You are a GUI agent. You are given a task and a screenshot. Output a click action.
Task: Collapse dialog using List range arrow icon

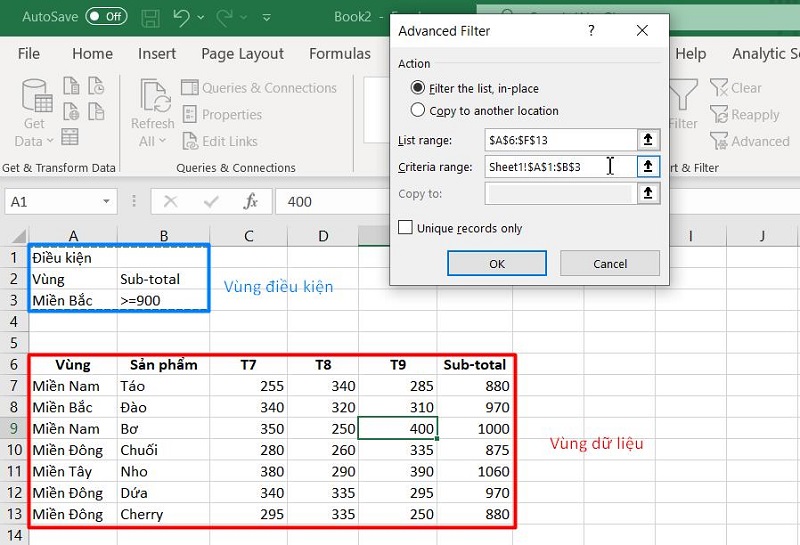(649, 140)
